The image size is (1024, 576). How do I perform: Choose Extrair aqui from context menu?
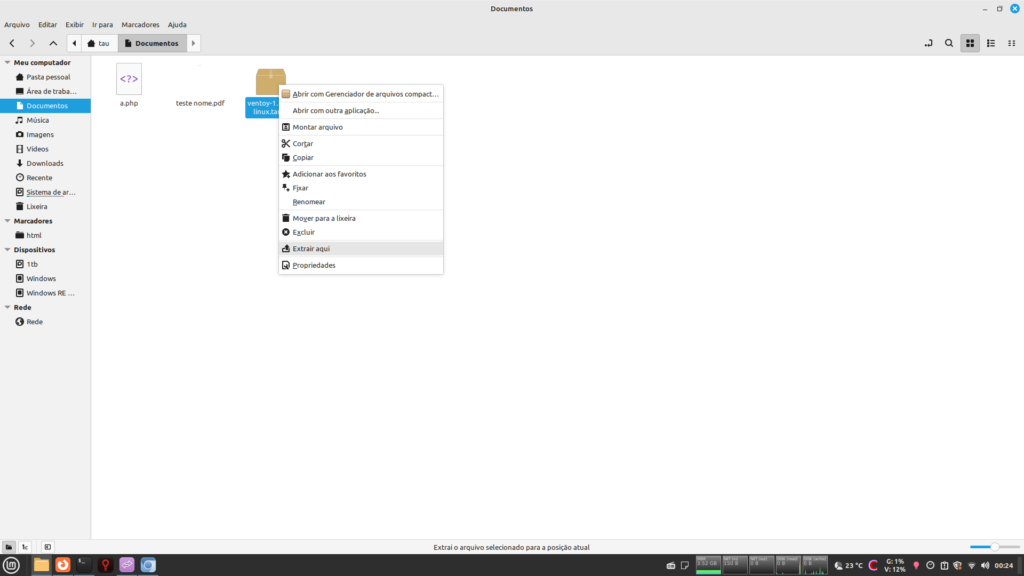(311, 248)
